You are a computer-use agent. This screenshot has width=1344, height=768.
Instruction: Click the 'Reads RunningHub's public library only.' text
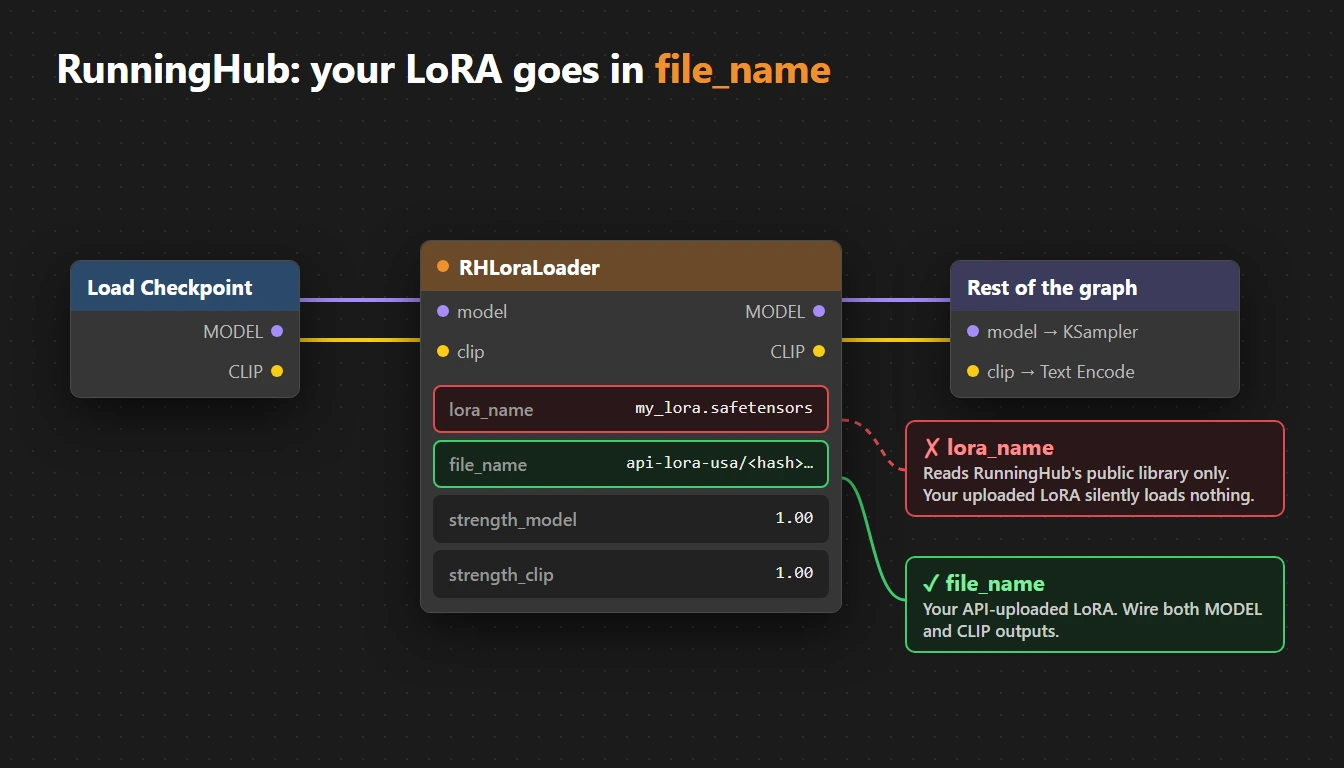coord(1076,473)
